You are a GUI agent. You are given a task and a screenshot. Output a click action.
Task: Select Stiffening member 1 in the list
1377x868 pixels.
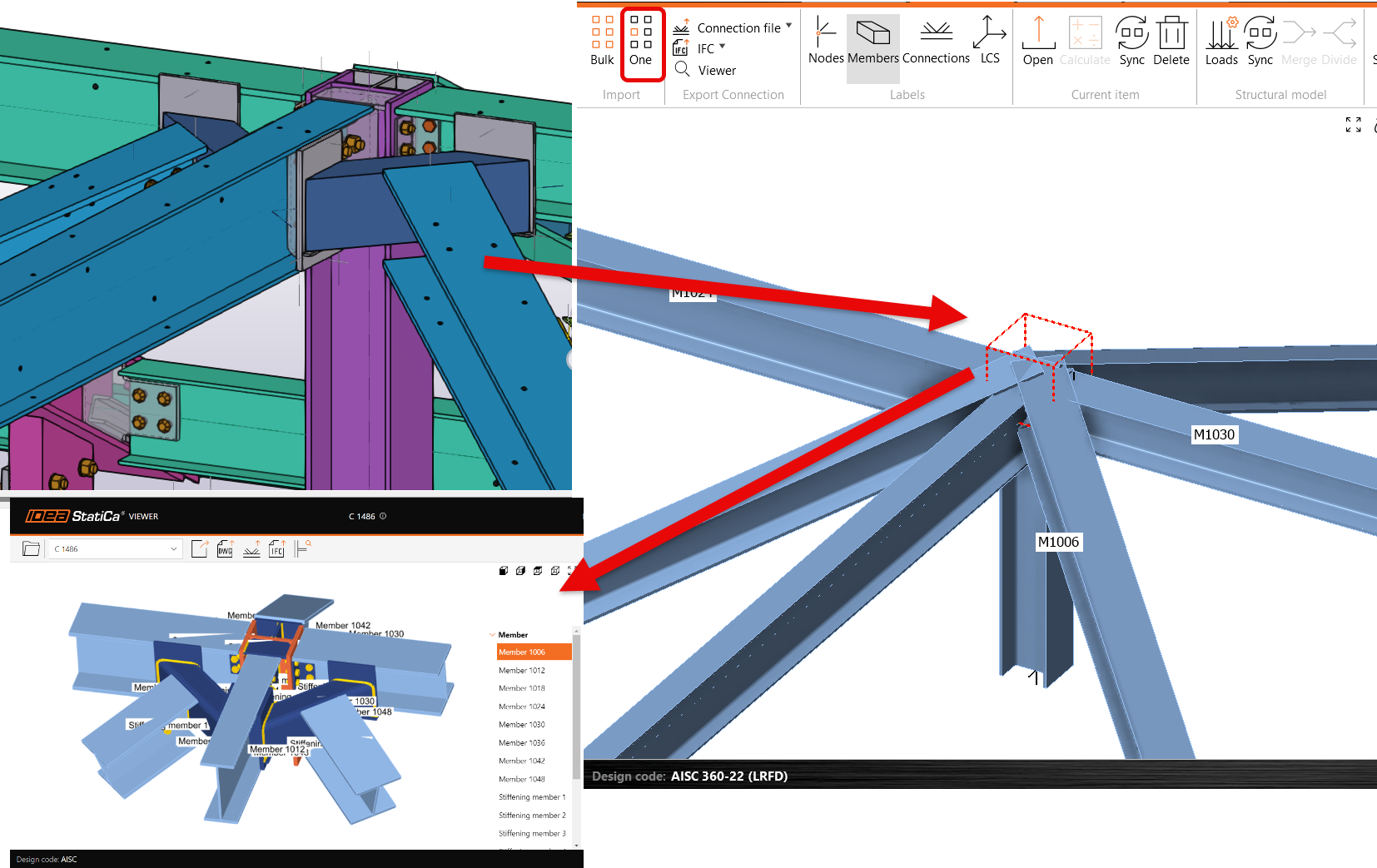click(532, 797)
